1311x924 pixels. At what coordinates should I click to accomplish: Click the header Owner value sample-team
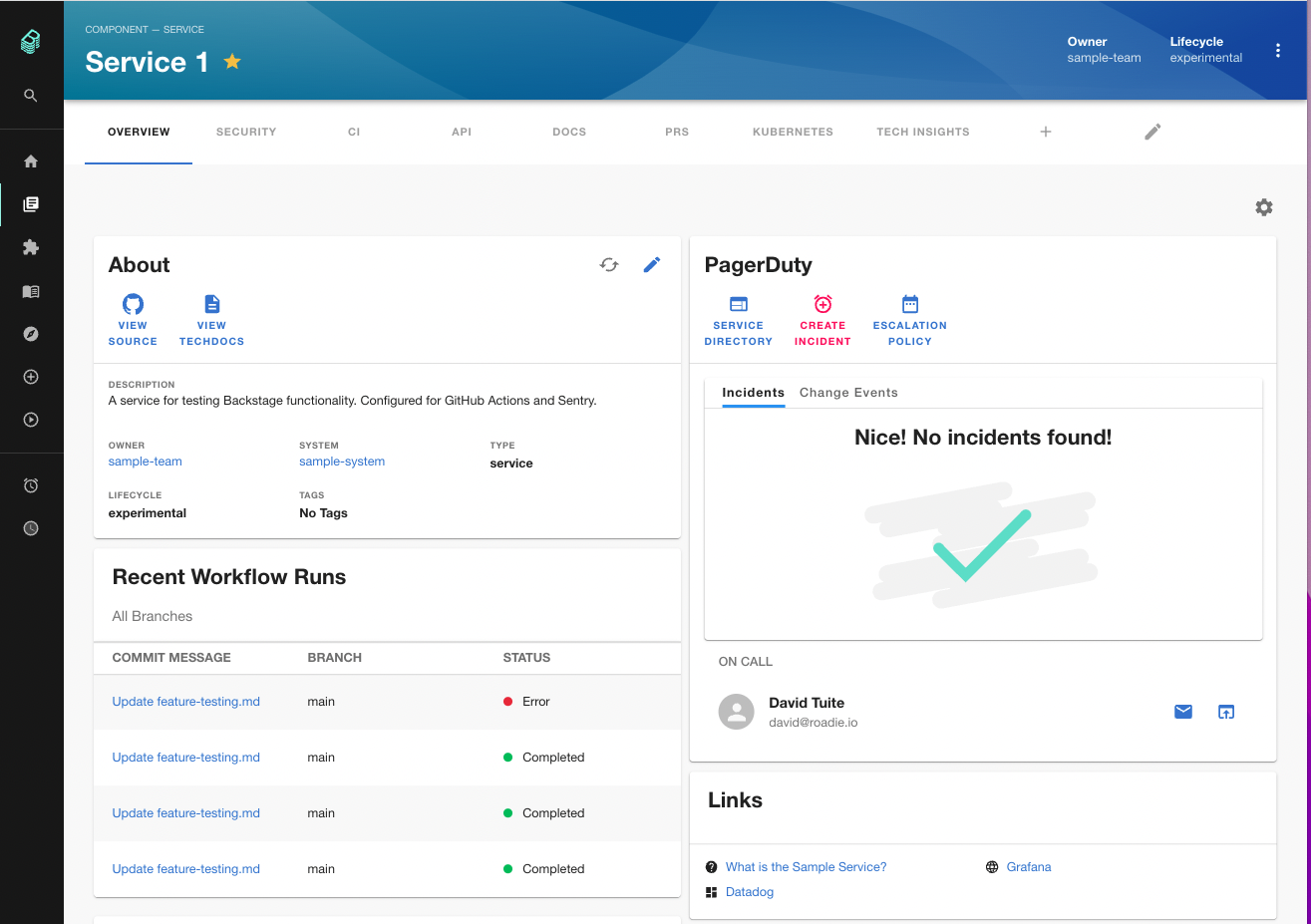click(x=1104, y=58)
